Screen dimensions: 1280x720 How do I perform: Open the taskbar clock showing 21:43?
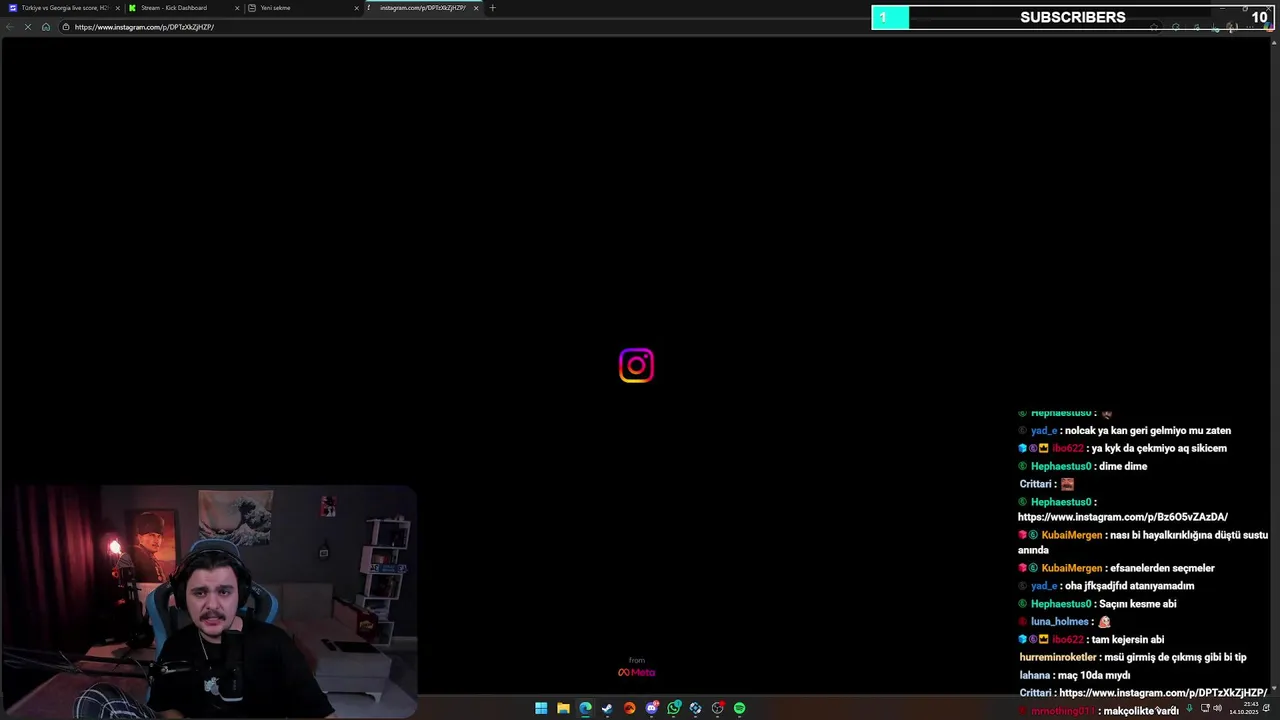point(1244,708)
